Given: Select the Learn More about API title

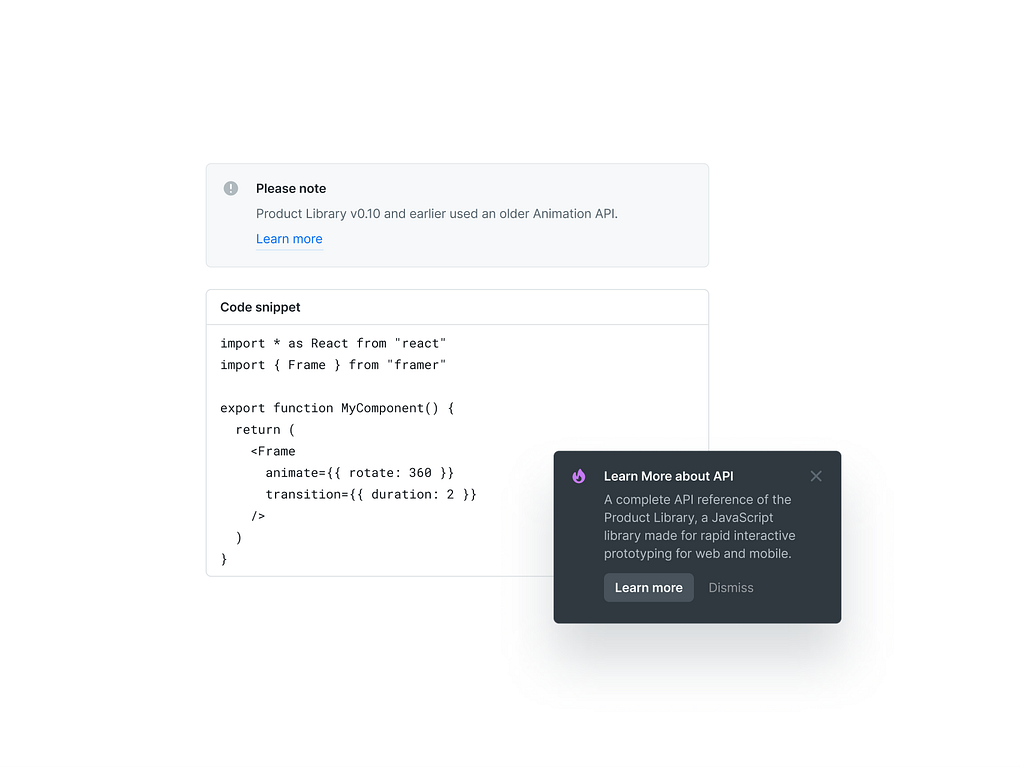Looking at the screenshot, I should tap(668, 476).
